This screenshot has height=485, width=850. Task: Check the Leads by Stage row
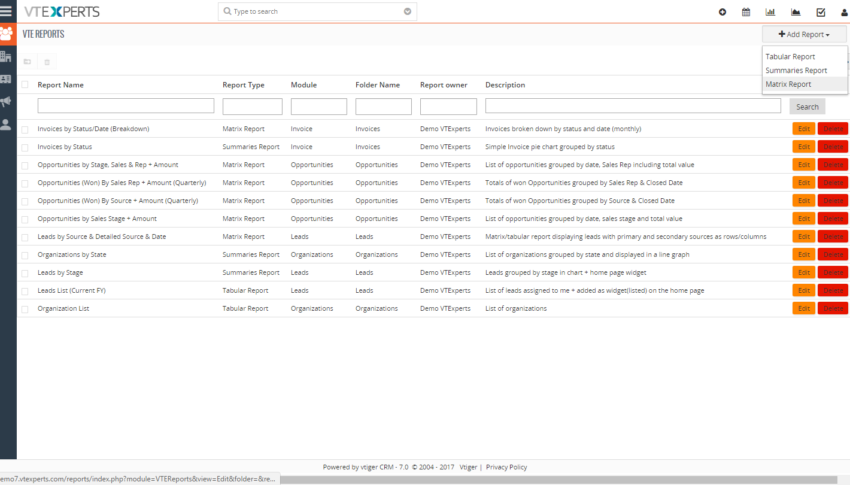coord(25,273)
